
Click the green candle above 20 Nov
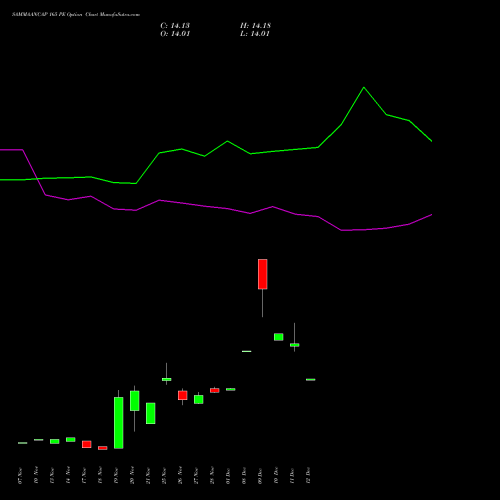(x=135, y=401)
